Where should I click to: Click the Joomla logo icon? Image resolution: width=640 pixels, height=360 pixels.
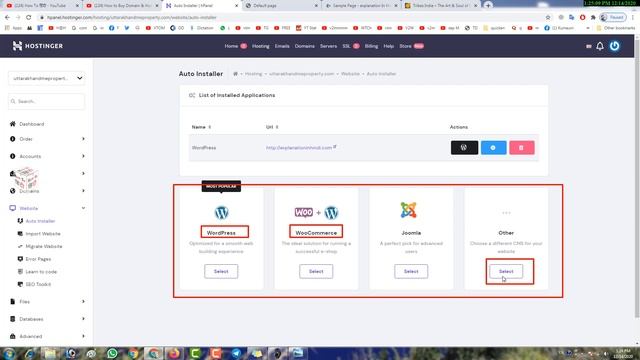[x=409, y=210]
